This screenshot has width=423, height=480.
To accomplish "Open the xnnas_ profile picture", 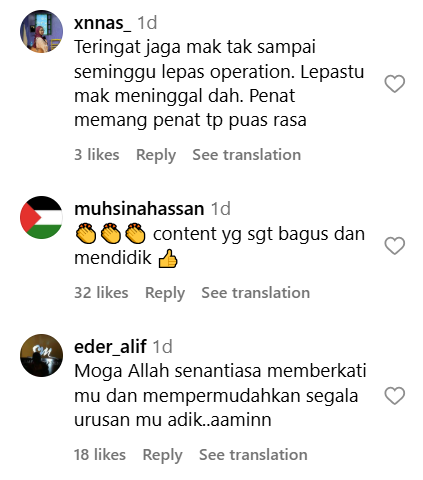I will [x=41, y=31].
